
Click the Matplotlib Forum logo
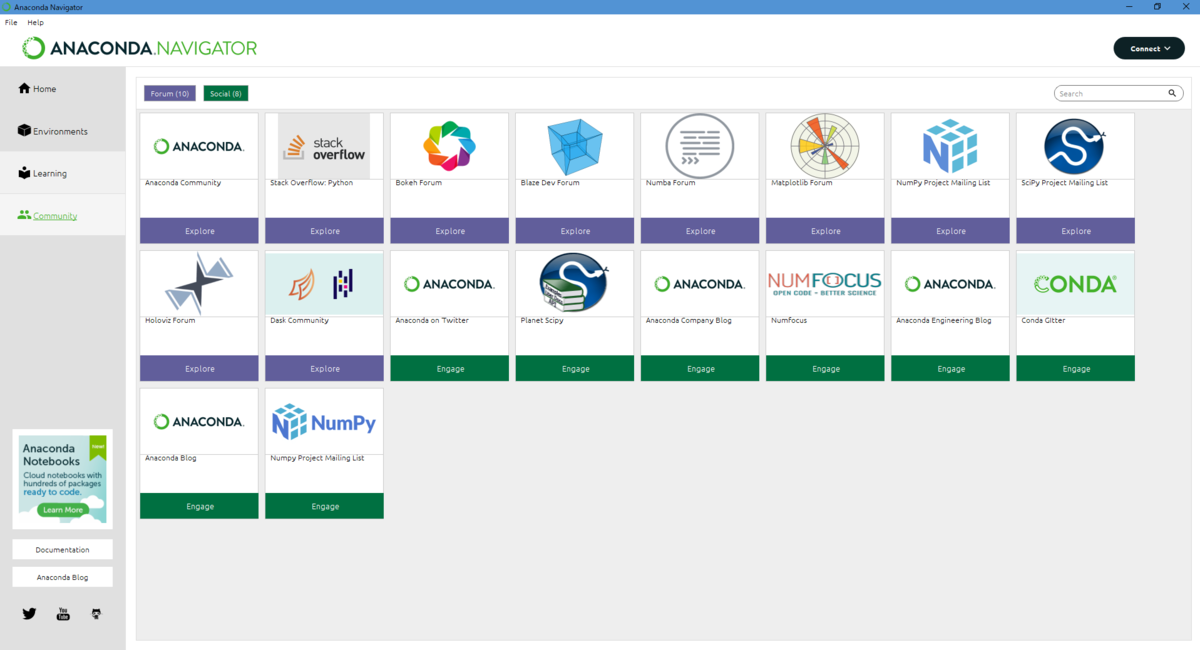pos(825,146)
